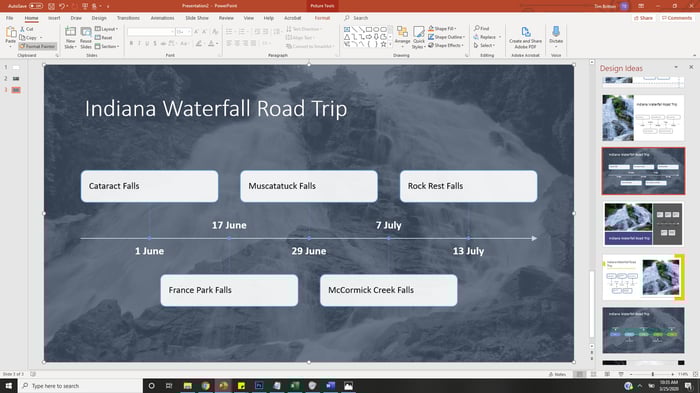Select slide 2 thumbnail
The image size is (700, 393).
(16, 79)
